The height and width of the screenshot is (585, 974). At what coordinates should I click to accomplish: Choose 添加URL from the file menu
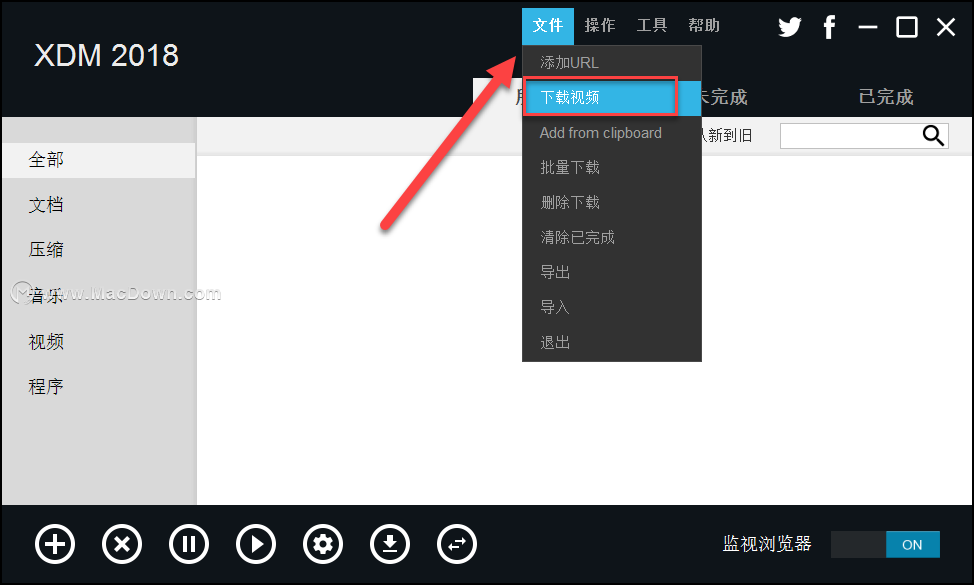[612, 63]
